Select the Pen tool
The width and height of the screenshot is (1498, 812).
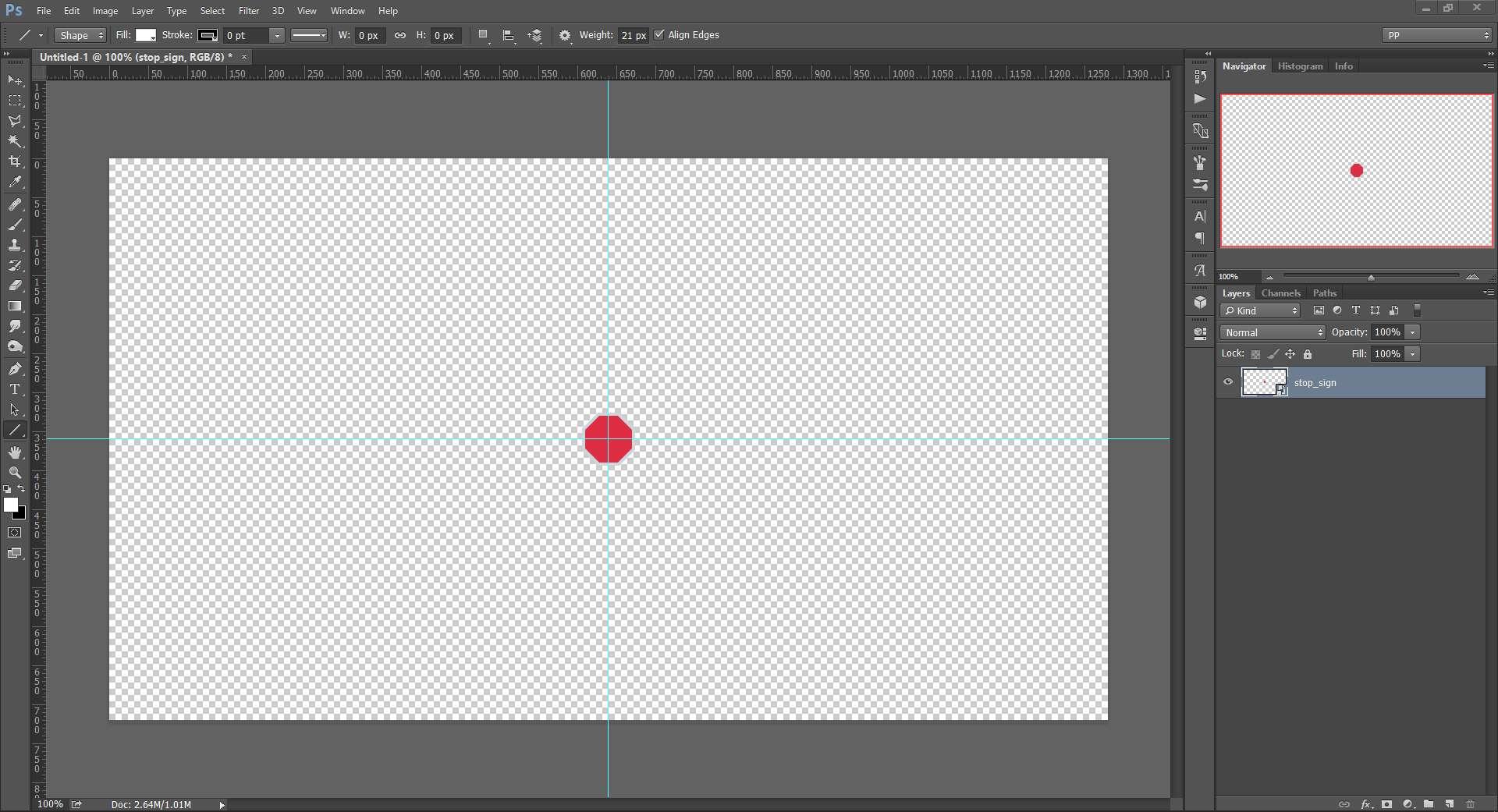click(x=15, y=368)
